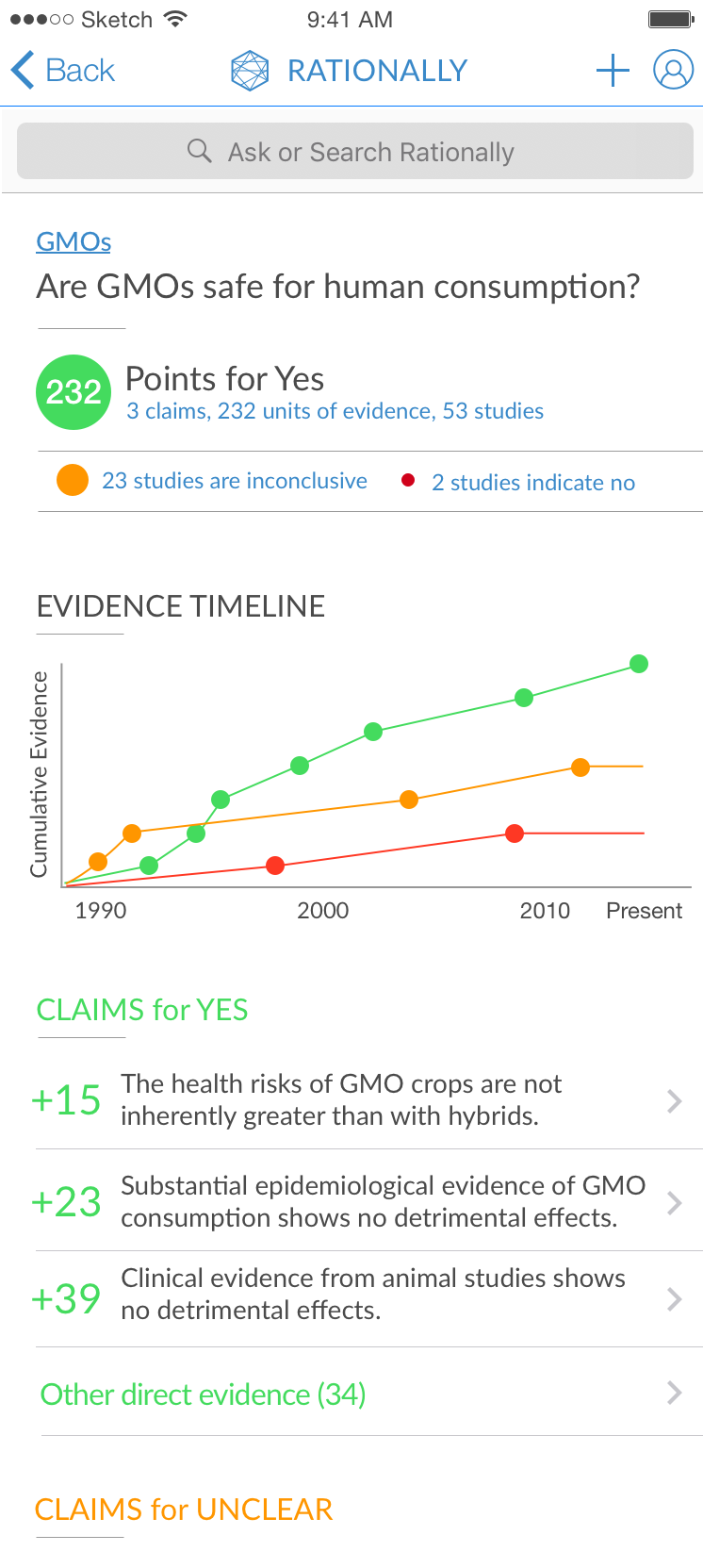This screenshot has height=1568, width=703.
Task: Open the user profile icon
Action: (x=673, y=71)
